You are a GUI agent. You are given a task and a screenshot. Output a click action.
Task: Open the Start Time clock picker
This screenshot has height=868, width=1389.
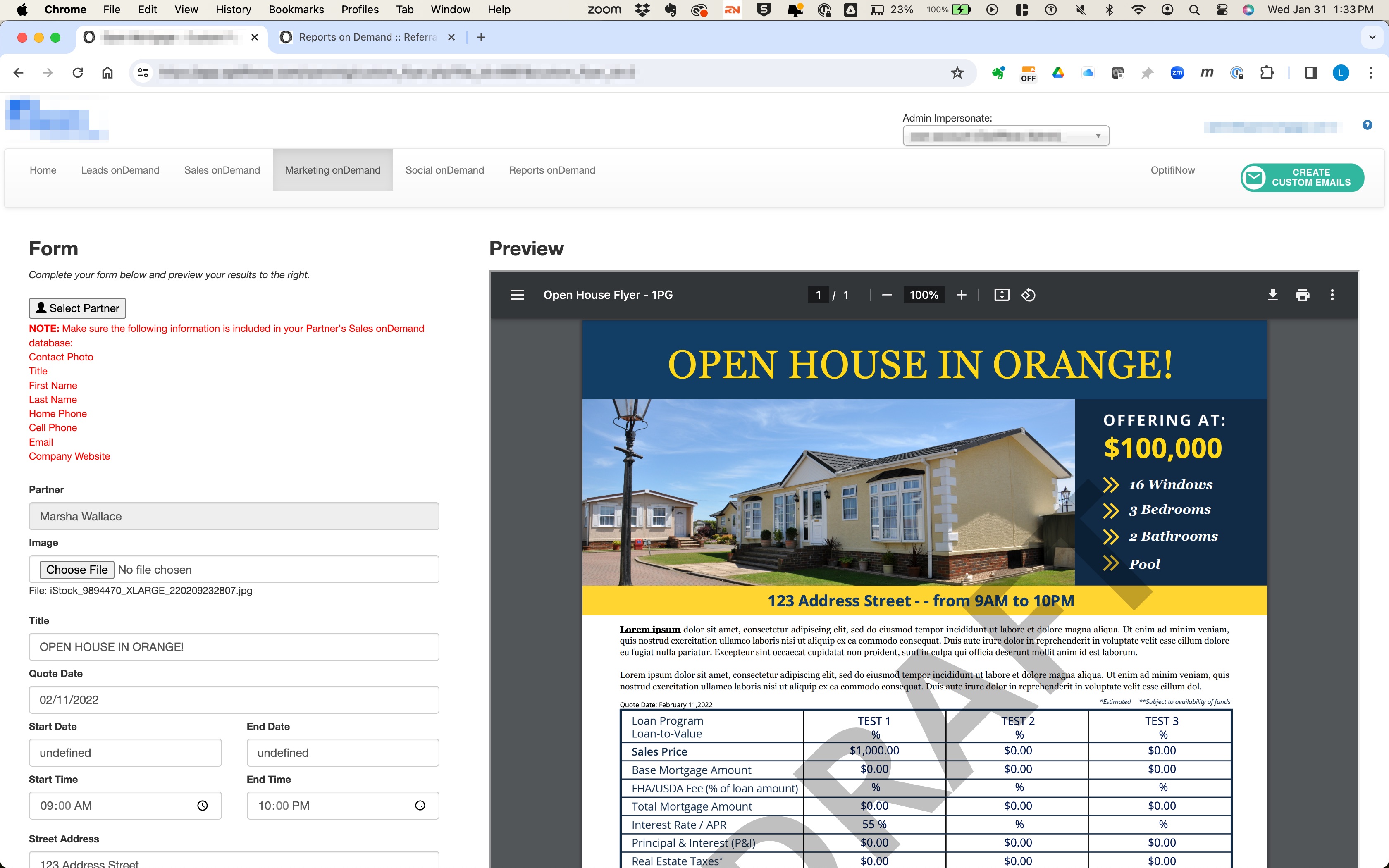click(x=203, y=806)
